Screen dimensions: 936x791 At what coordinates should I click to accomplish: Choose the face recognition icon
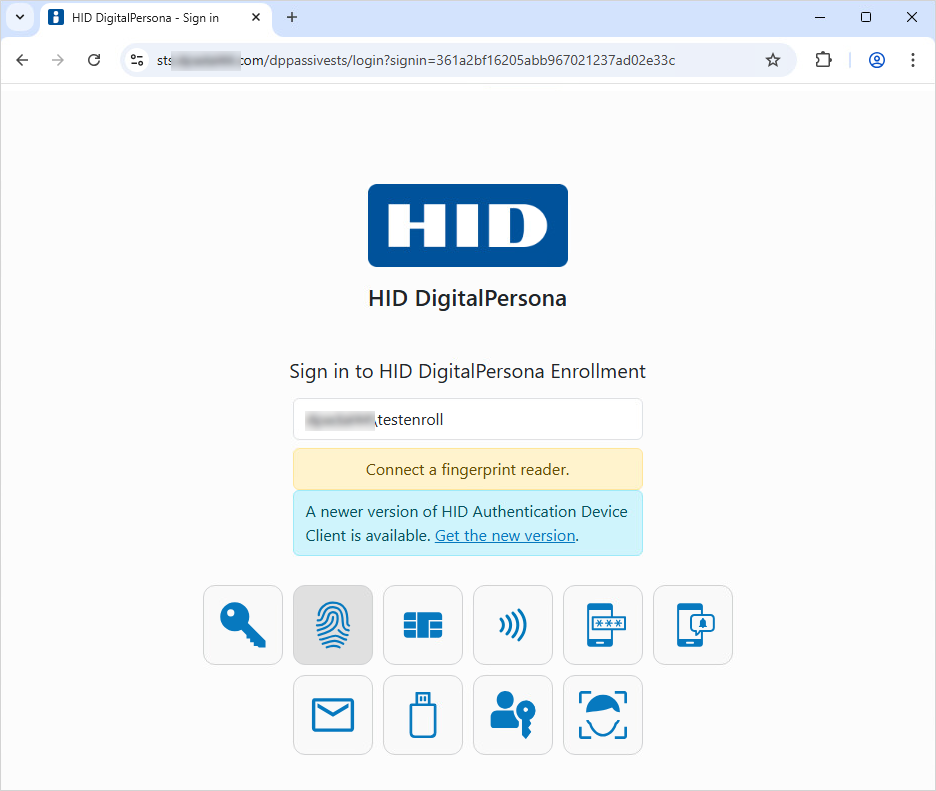click(603, 715)
